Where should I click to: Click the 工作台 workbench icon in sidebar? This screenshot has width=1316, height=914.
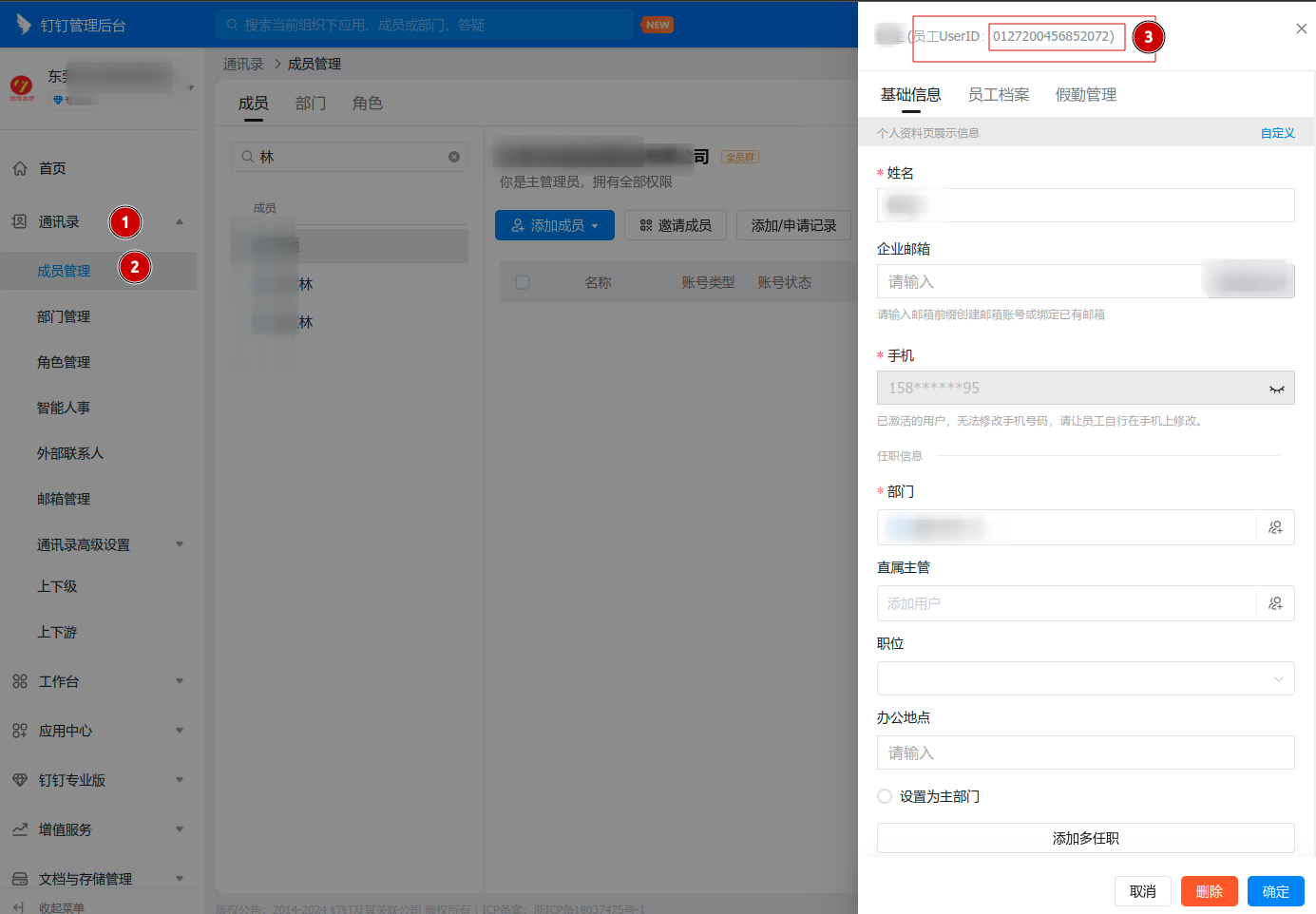point(20,681)
